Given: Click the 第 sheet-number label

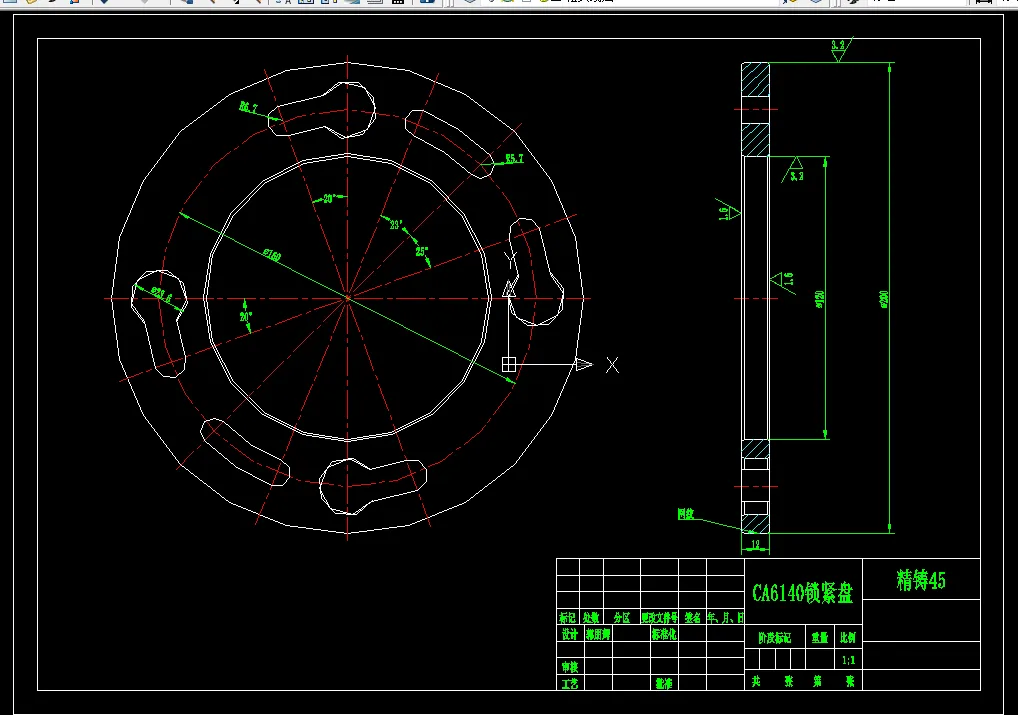Looking at the screenshot, I should coord(817,681).
